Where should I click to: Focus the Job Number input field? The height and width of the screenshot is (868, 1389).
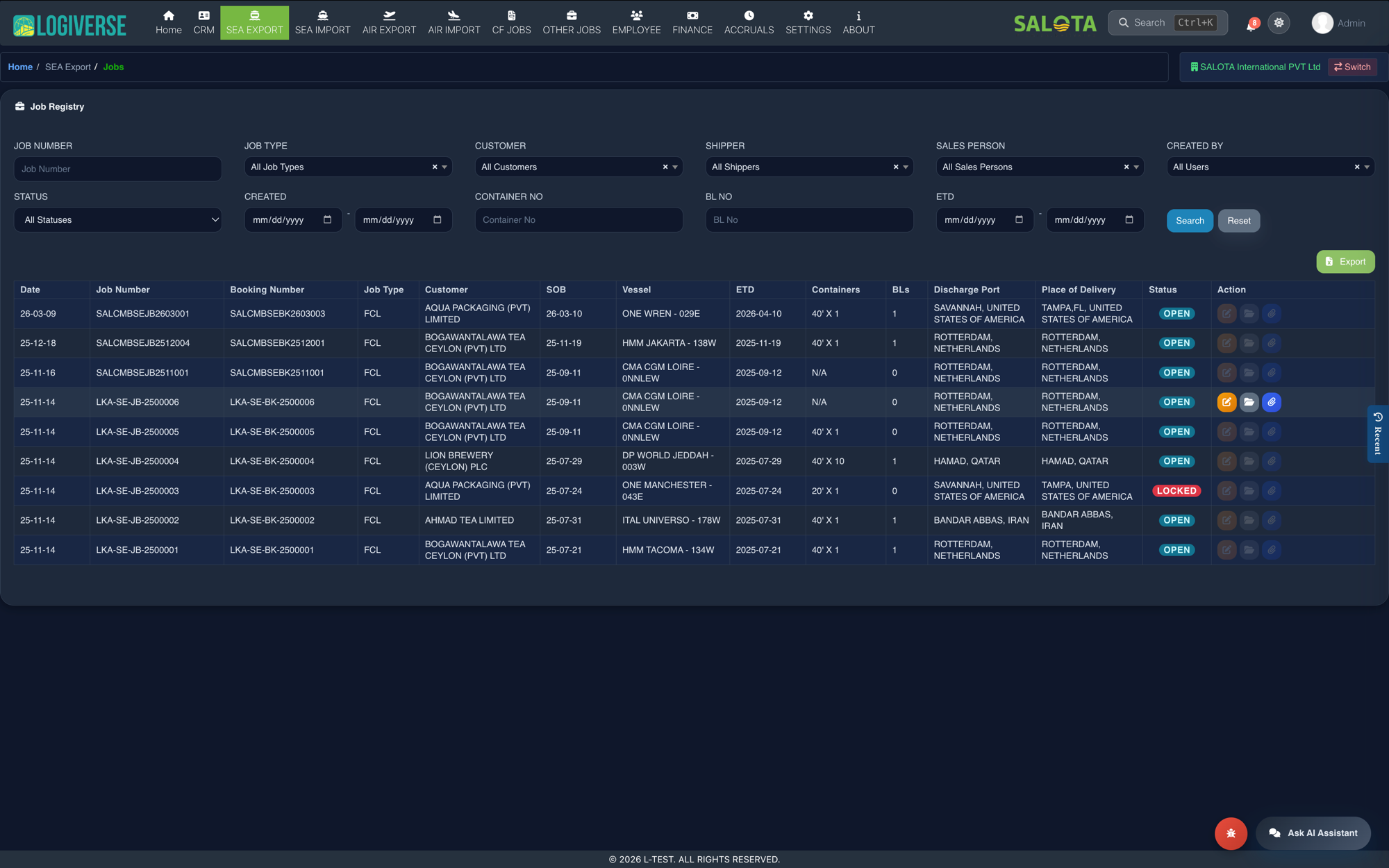[x=118, y=169]
